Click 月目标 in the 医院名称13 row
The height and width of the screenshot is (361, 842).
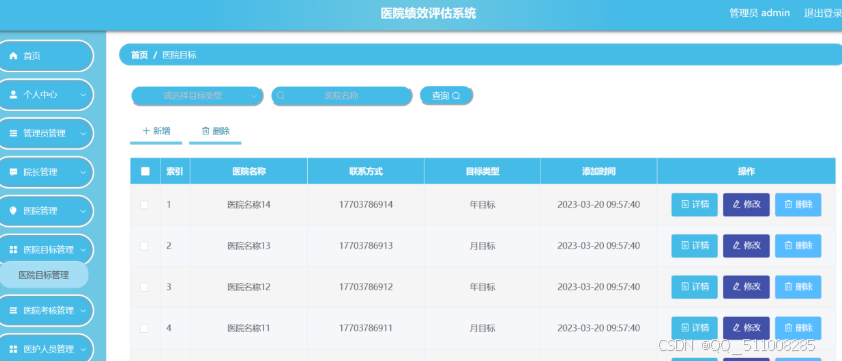483,246
